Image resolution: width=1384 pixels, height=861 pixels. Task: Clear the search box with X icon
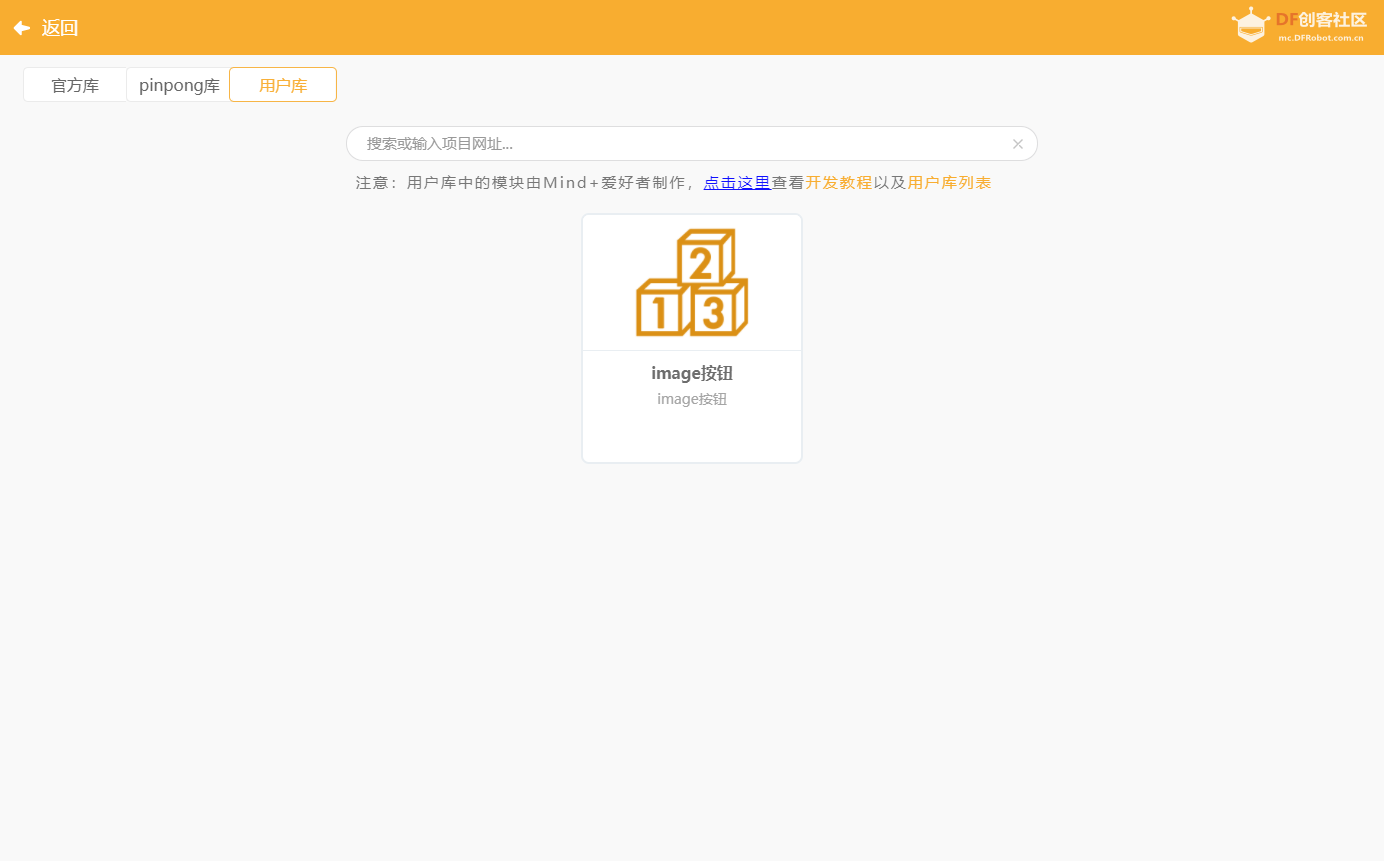(1018, 144)
